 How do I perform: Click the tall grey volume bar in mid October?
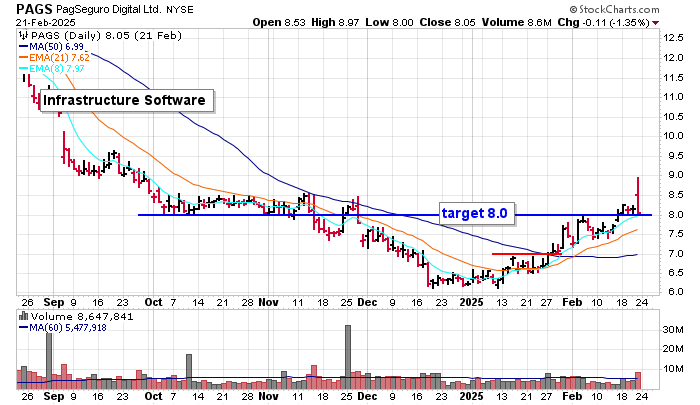(189, 372)
